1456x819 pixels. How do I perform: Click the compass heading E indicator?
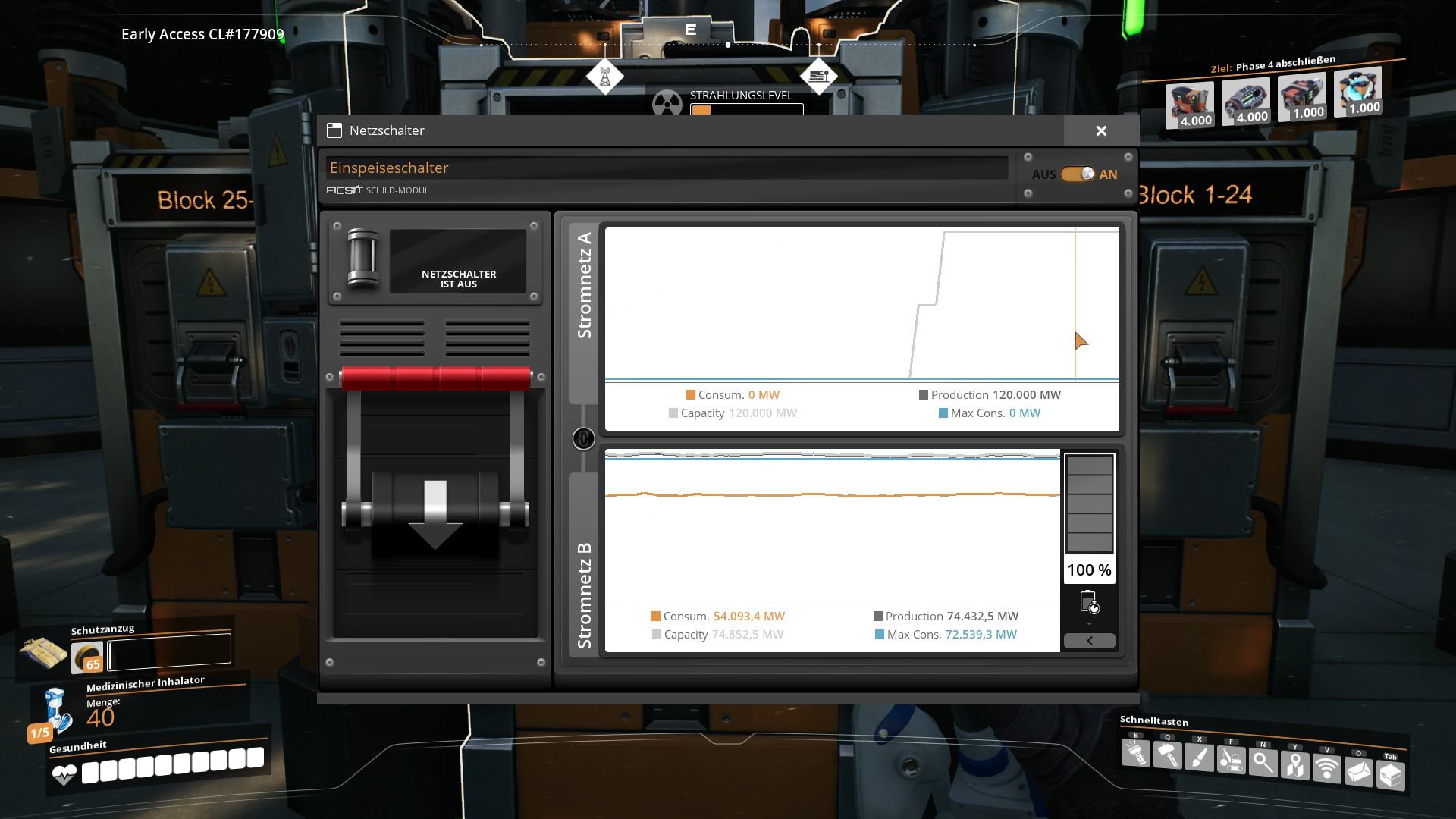click(690, 30)
